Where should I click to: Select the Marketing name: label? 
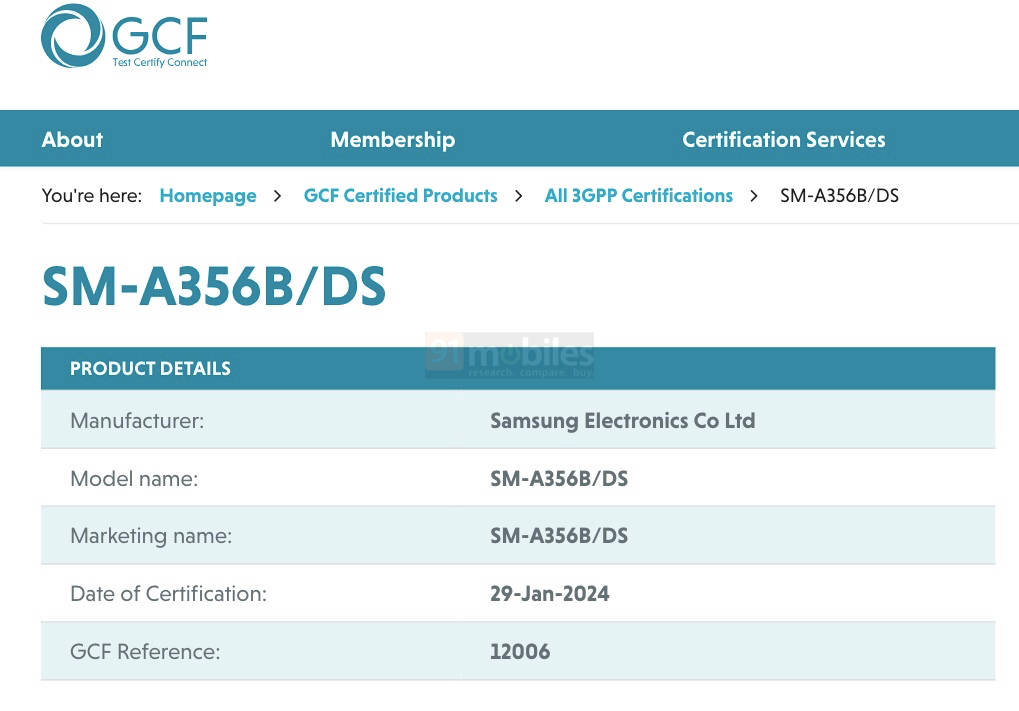coord(151,536)
